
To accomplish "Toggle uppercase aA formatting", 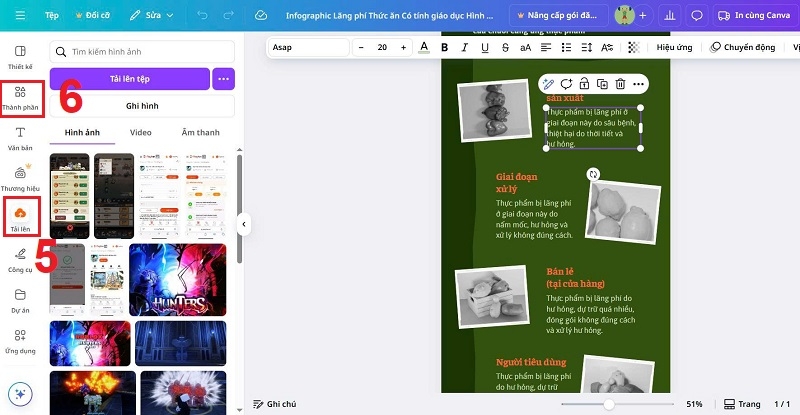I will click(526, 47).
